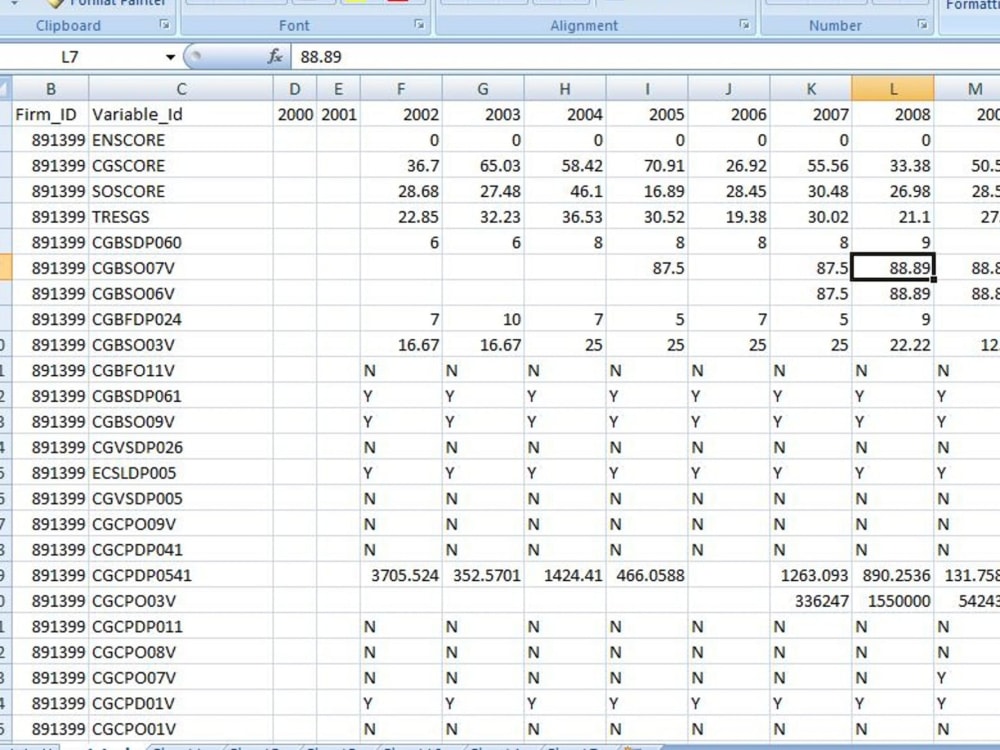Select column K header
The image size is (1000, 750).
coord(811,89)
